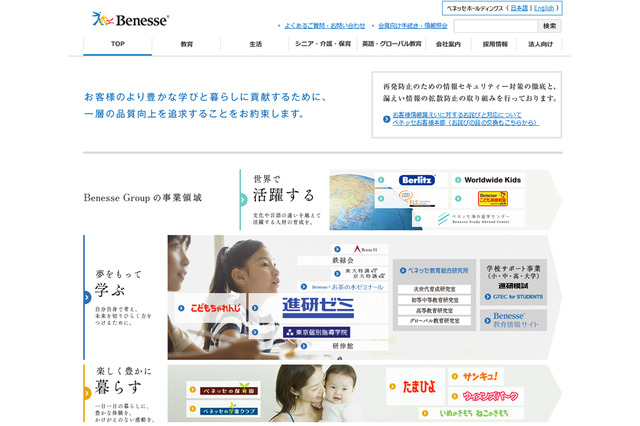
Task: Open the お客様情報漏えい apology link
Action: [457, 115]
